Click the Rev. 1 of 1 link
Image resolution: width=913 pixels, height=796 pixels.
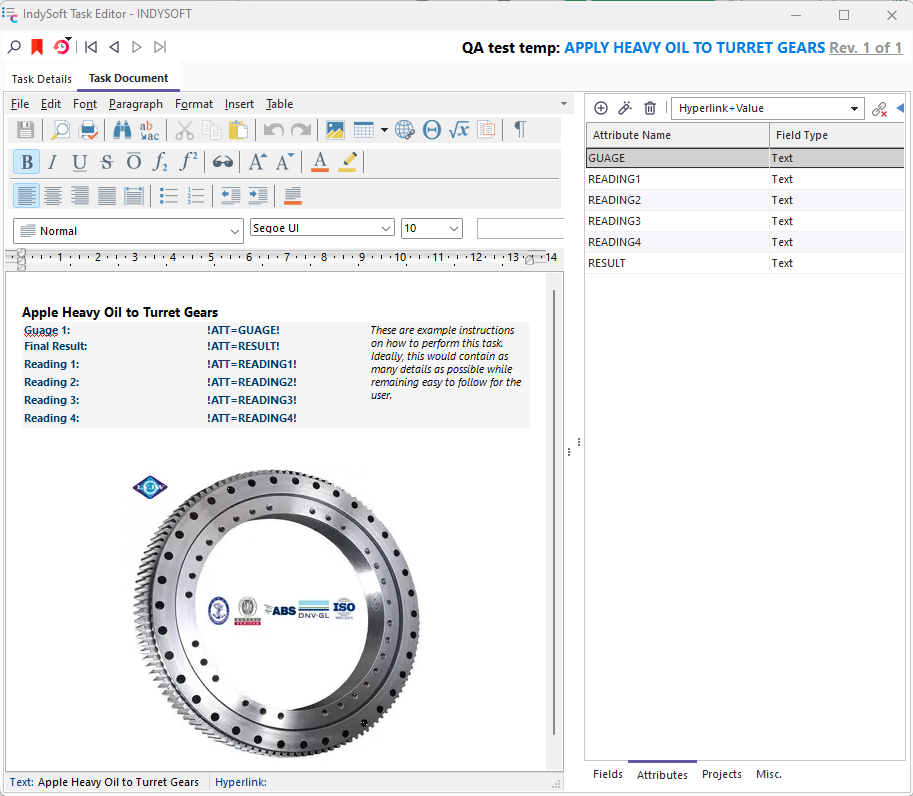coord(865,48)
